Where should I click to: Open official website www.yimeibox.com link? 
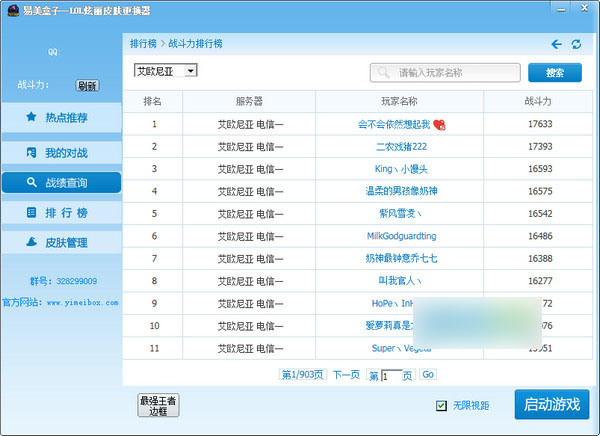(x=82, y=302)
